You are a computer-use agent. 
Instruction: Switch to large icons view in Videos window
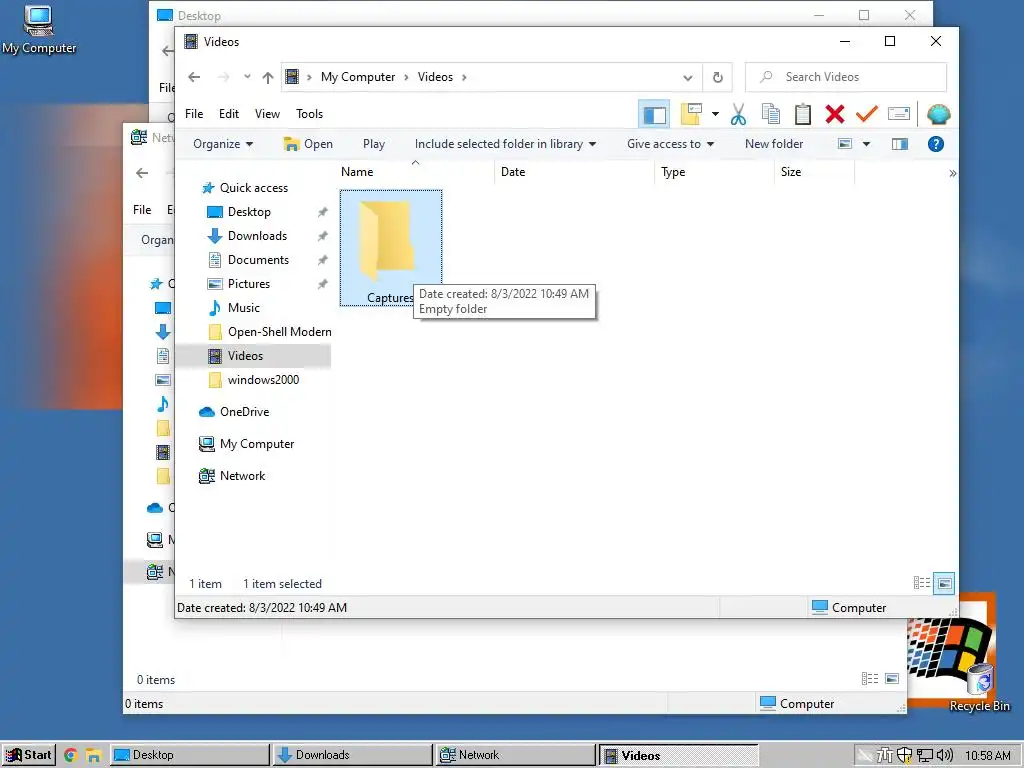(x=944, y=583)
